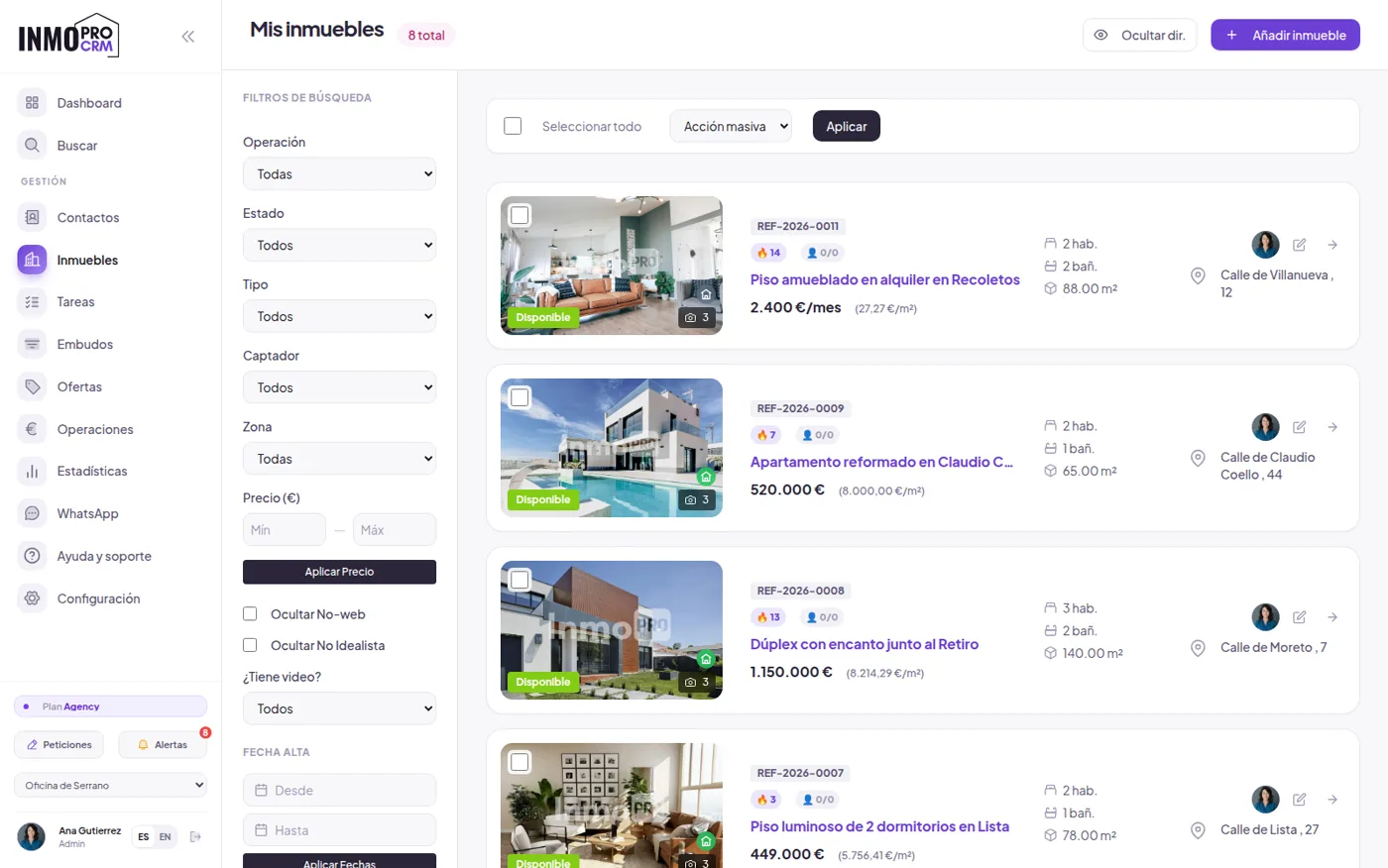1388x868 pixels.
Task: Select the REF-2026-0009 property checkbox
Action: coord(520,397)
